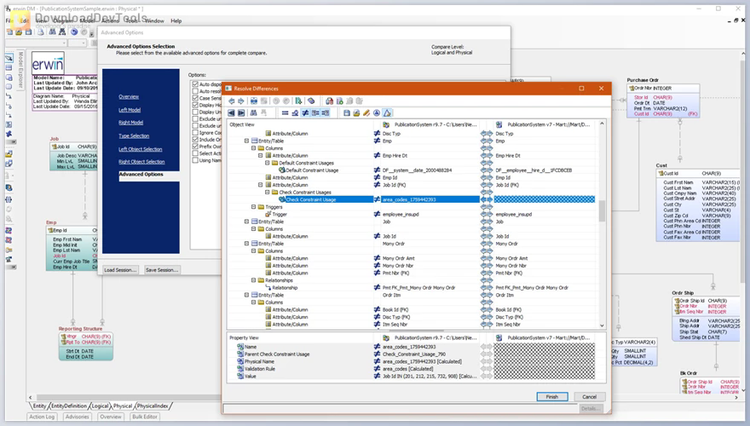The image size is (750, 426).
Task: Toggle the Auto-disp option checkbox
Action: pos(195,84)
